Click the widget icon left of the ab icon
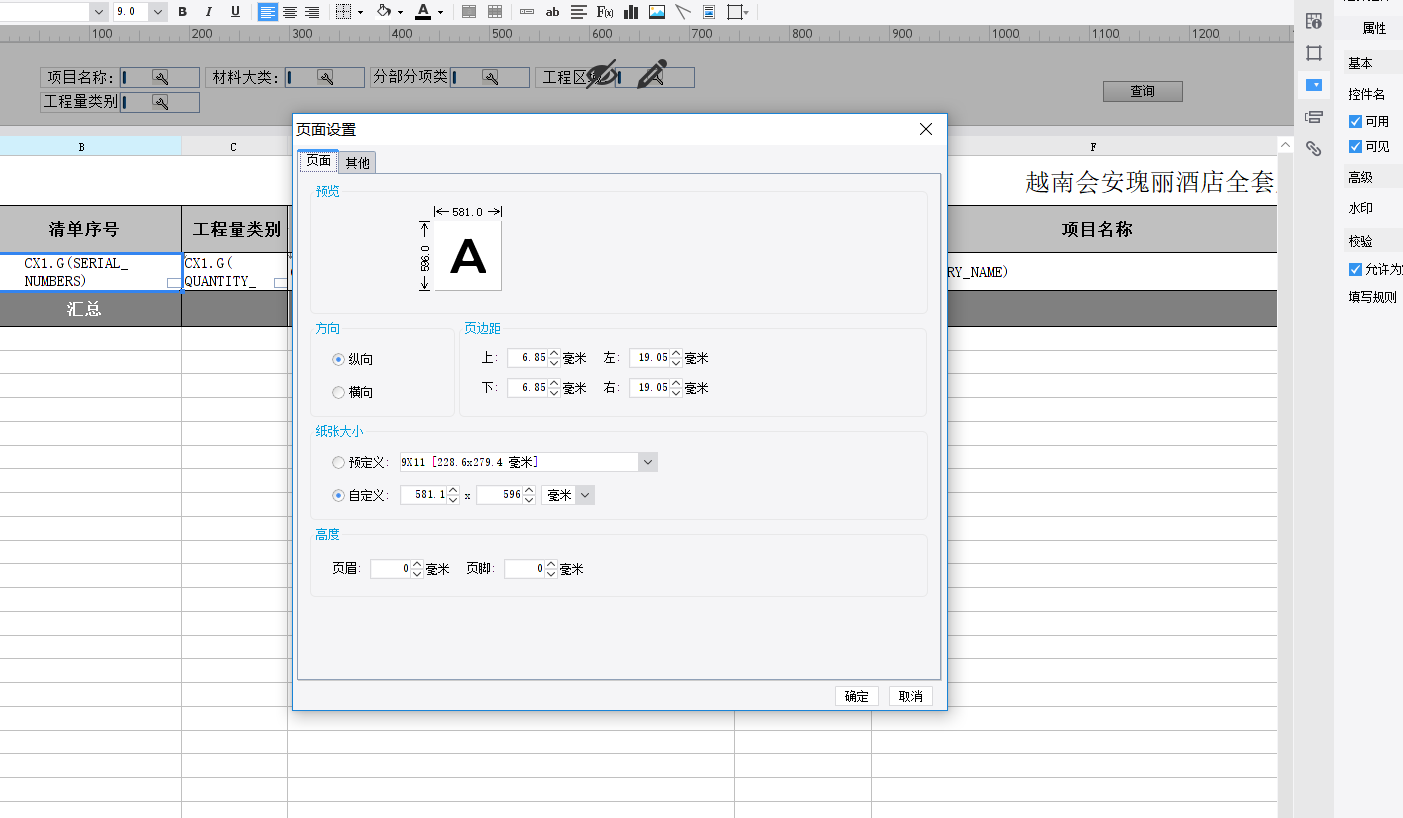 pyautogui.click(x=527, y=12)
